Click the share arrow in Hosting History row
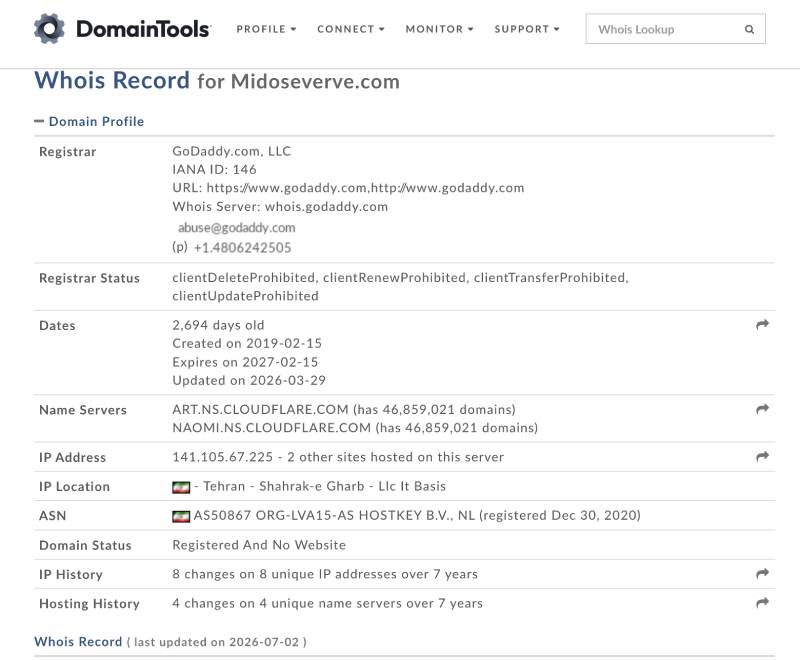The width and height of the screenshot is (800, 660). (762, 603)
